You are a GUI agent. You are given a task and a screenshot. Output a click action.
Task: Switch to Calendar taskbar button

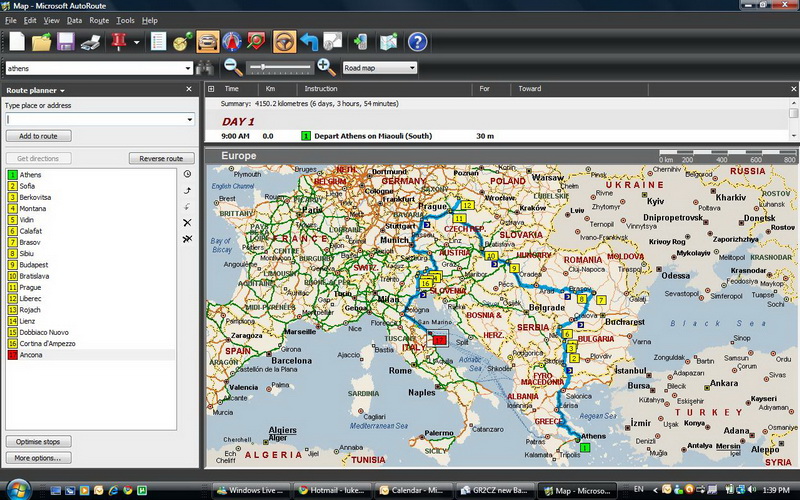point(414,490)
